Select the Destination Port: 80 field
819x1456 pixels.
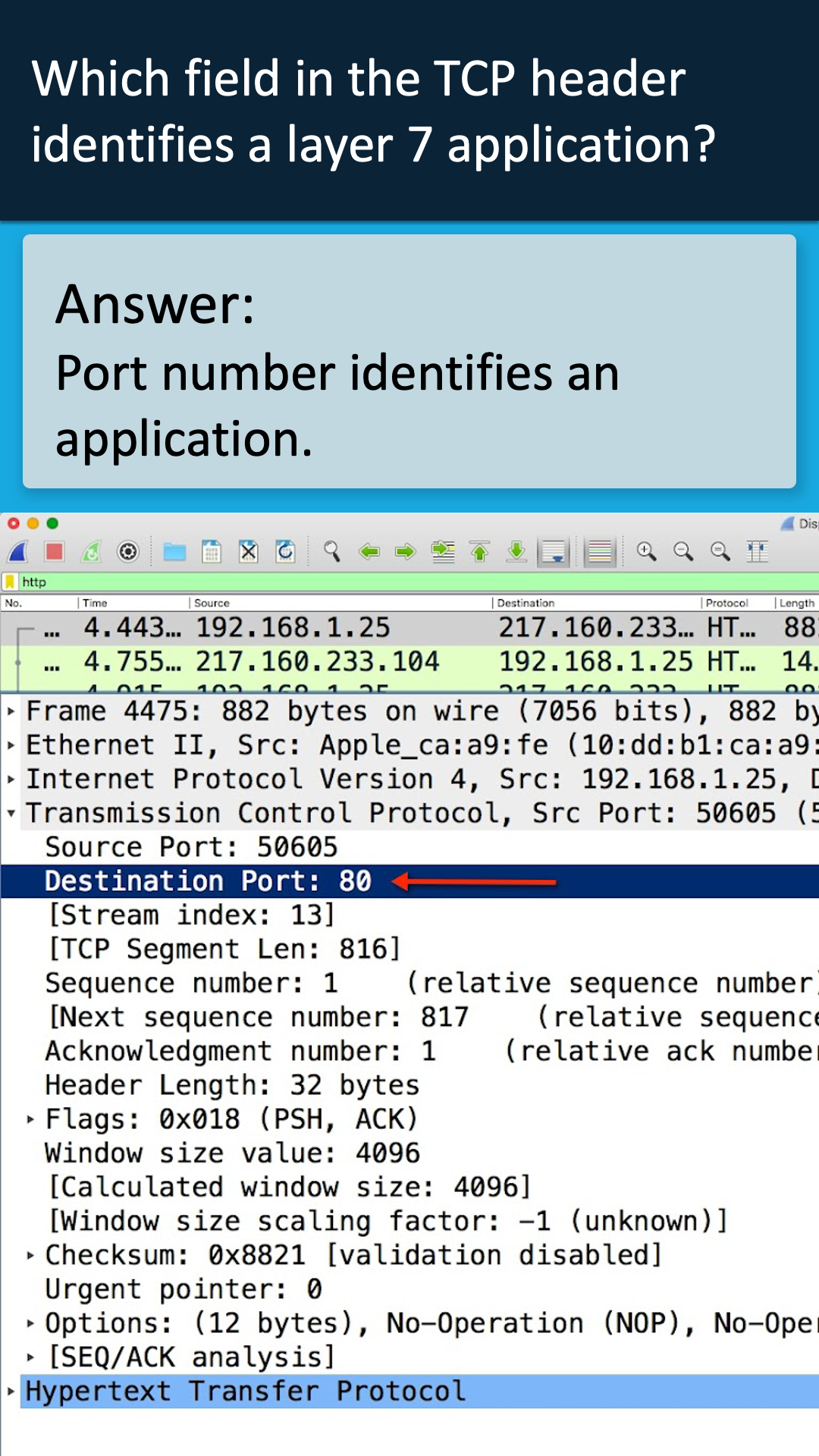(x=409, y=881)
